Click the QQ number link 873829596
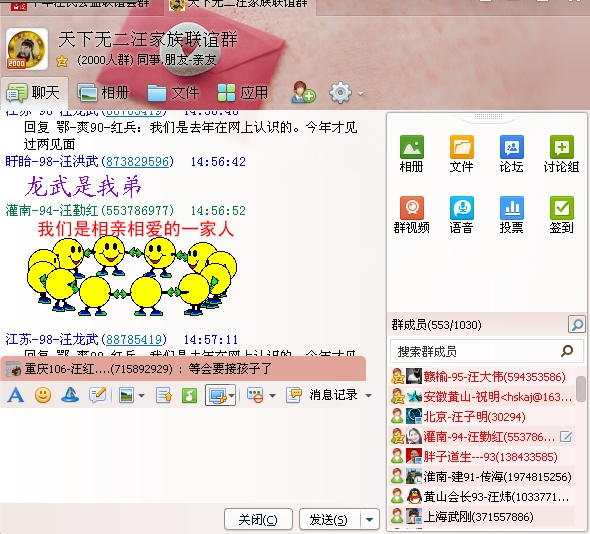Viewport: 590px width, 534px height. [x=137, y=161]
